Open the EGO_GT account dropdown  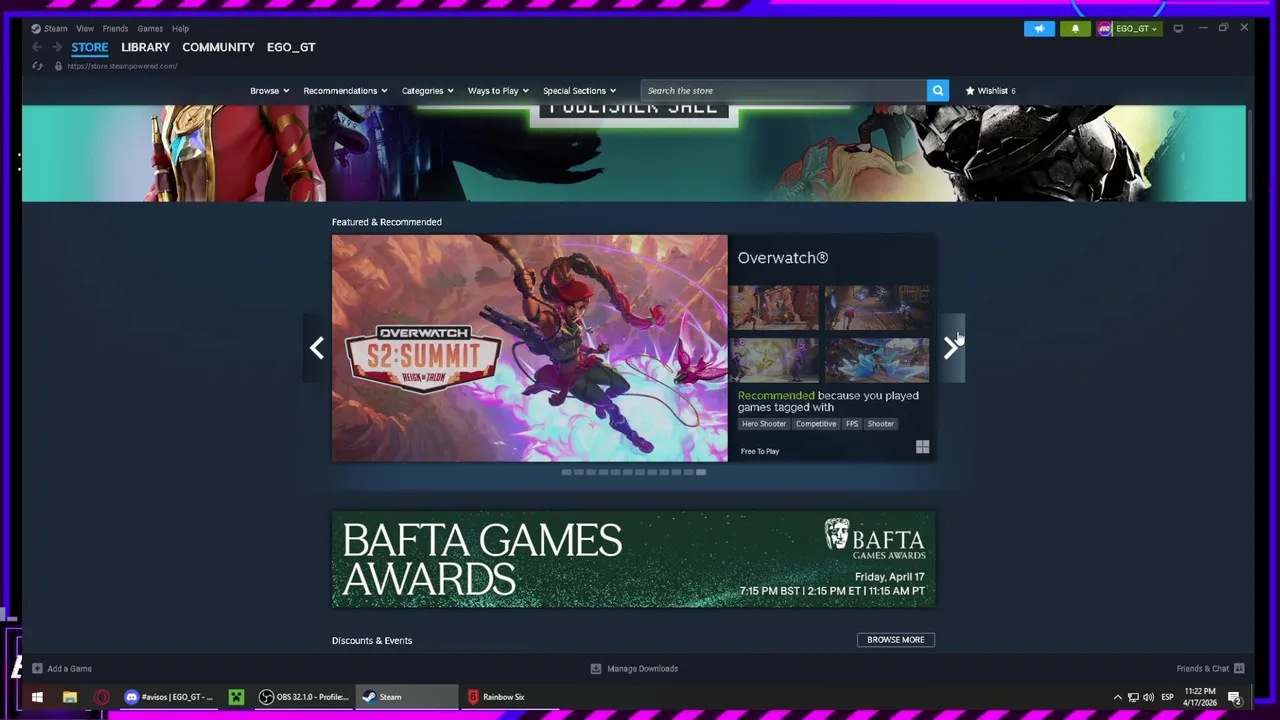click(x=1136, y=28)
